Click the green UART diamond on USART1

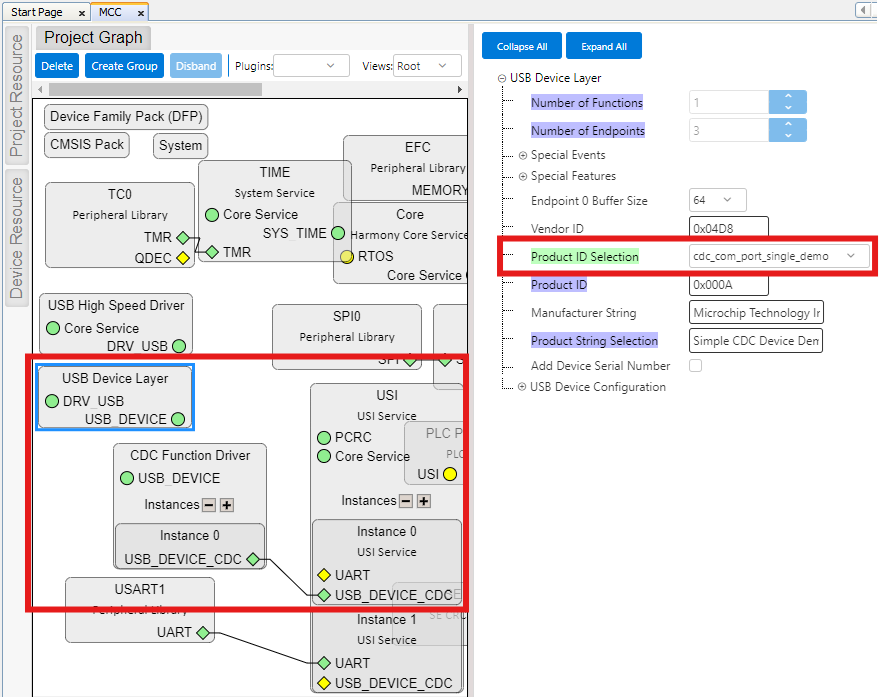pyautogui.click(x=202, y=632)
